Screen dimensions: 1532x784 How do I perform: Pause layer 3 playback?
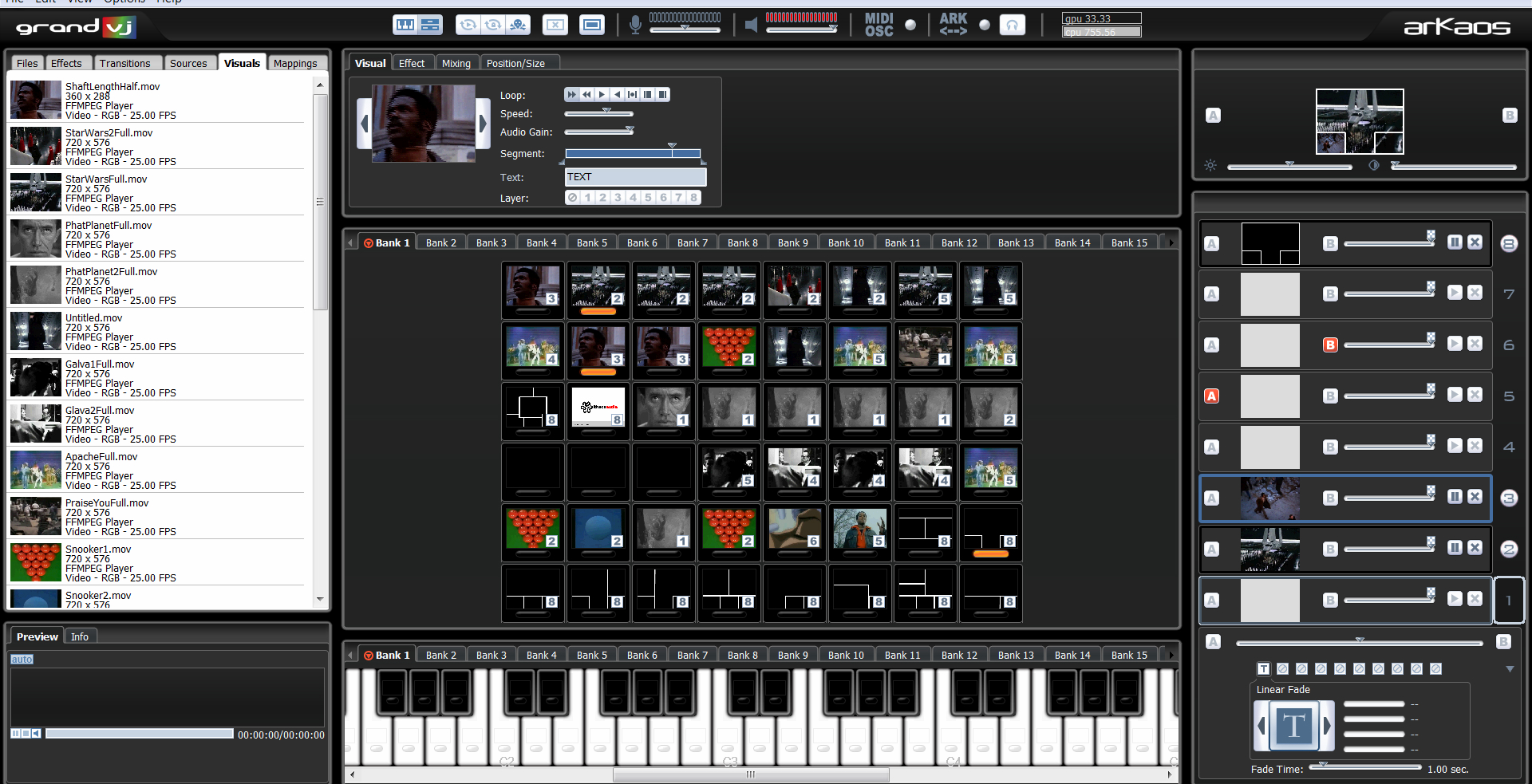coord(1455,496)
